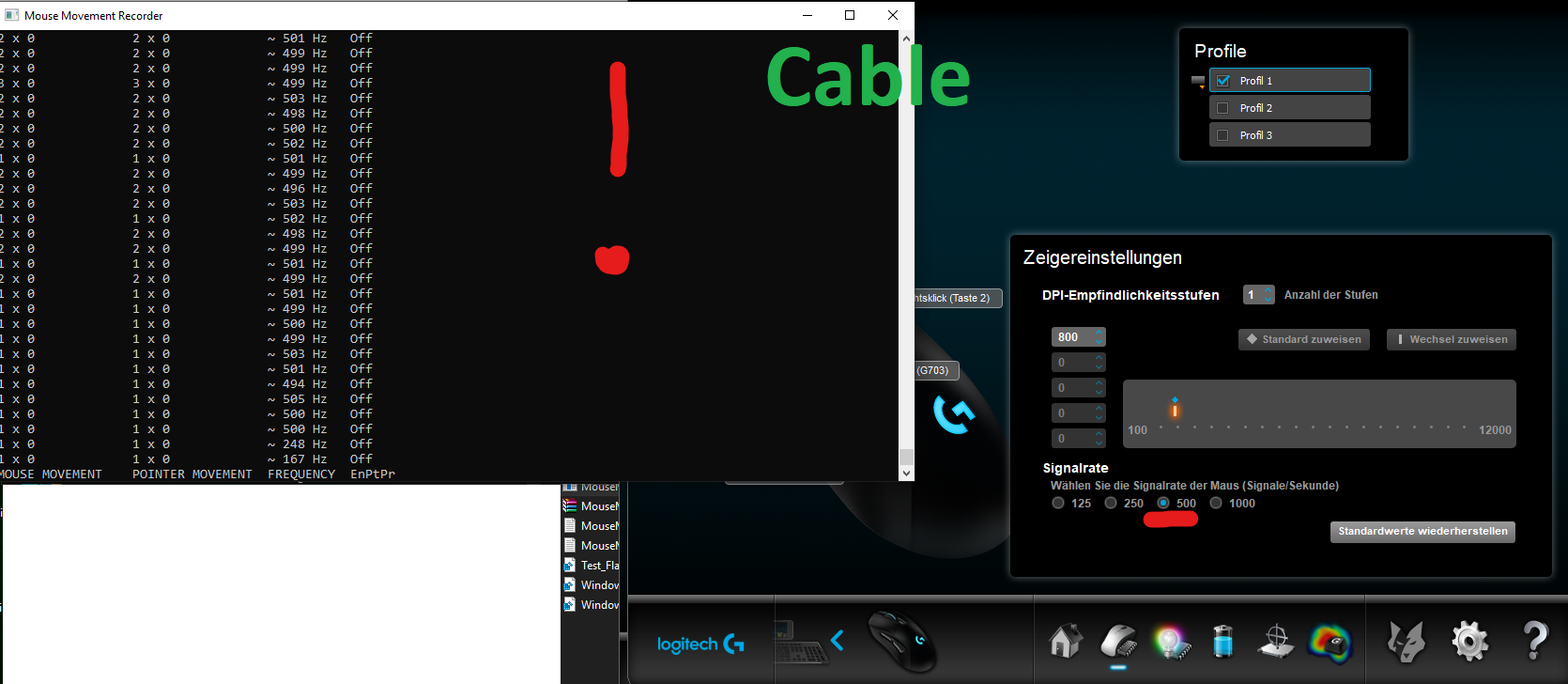The height and width of the screenshot is (684, 1568).
Task: Click the wolf-head Overwolf icon
Action: [x=1406, y=643]
